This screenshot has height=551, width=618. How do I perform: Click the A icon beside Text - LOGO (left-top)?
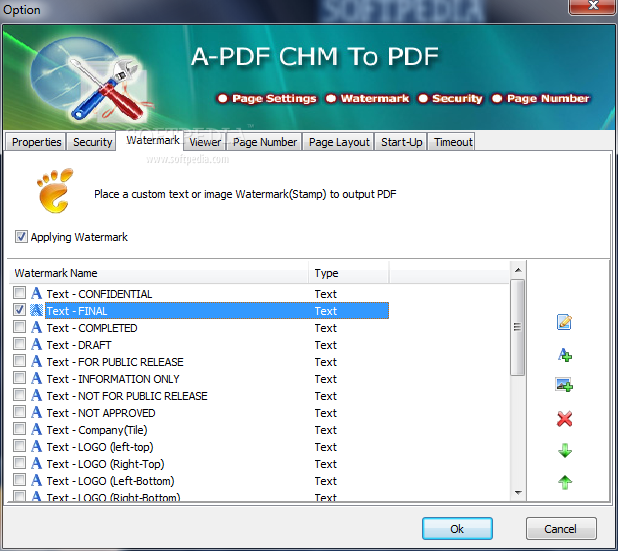pyautogui.click(x=36, y=446)
